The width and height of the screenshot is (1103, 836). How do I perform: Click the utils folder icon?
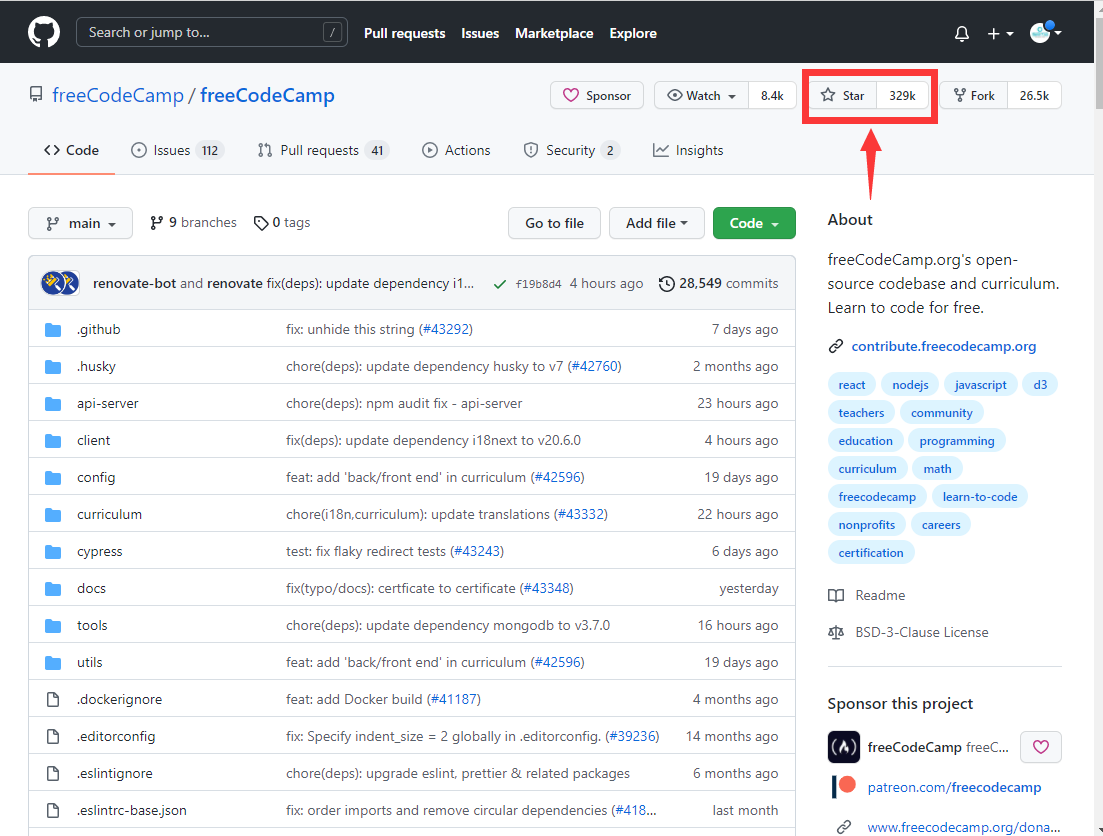coord(53,662)
